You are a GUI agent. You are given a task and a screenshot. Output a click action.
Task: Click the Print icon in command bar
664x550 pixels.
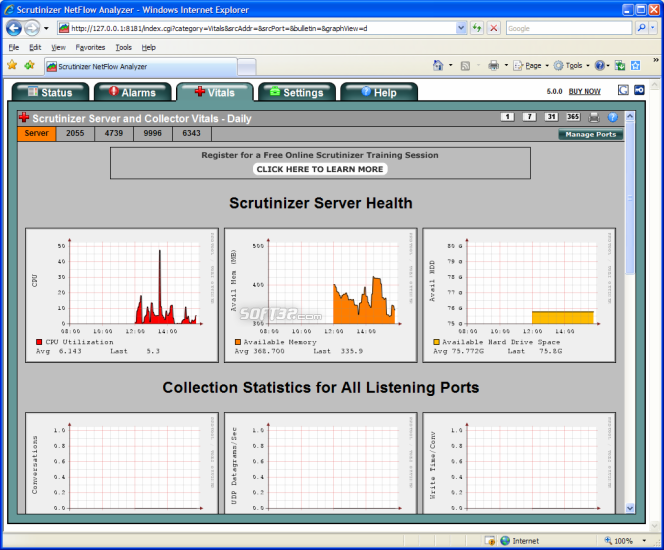point(493,66)
